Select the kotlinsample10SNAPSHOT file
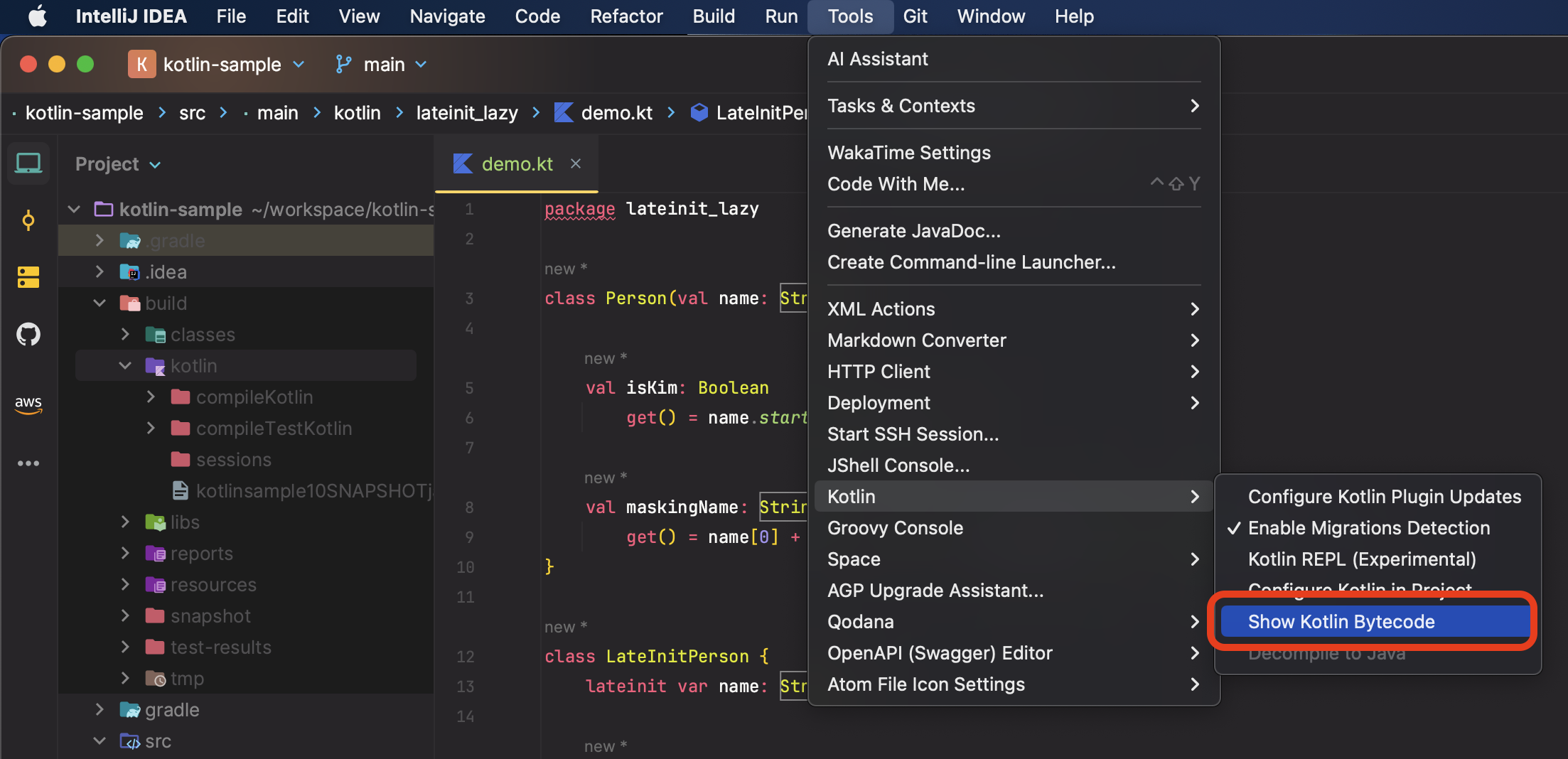The width and height of the screenshot is (1568, 759). click(x=246, y=490)
